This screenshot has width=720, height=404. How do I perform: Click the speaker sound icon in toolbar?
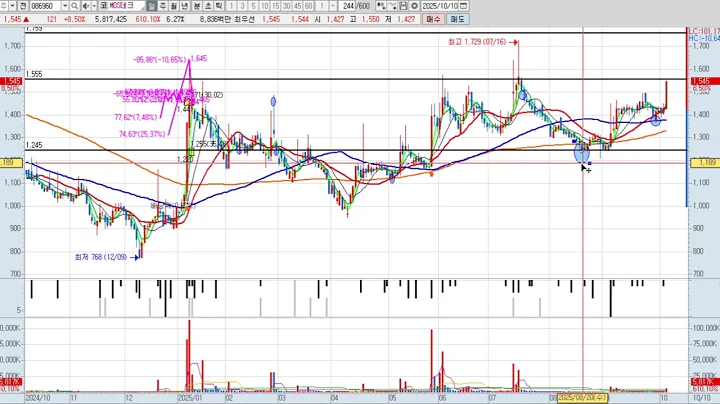click(86, 6)
